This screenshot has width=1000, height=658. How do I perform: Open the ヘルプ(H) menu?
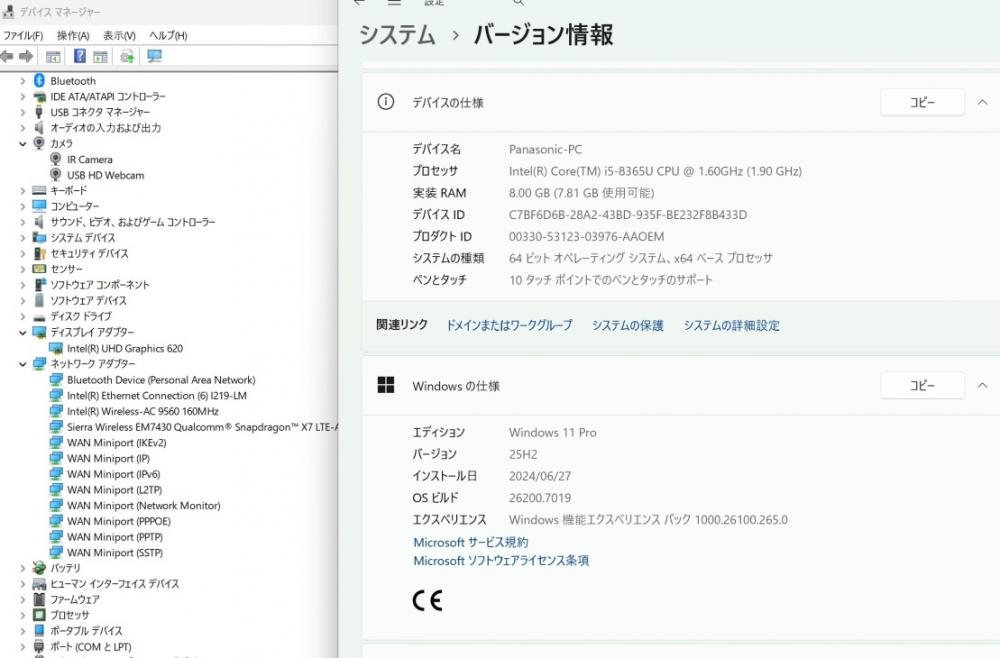click(x=168, y=36)
